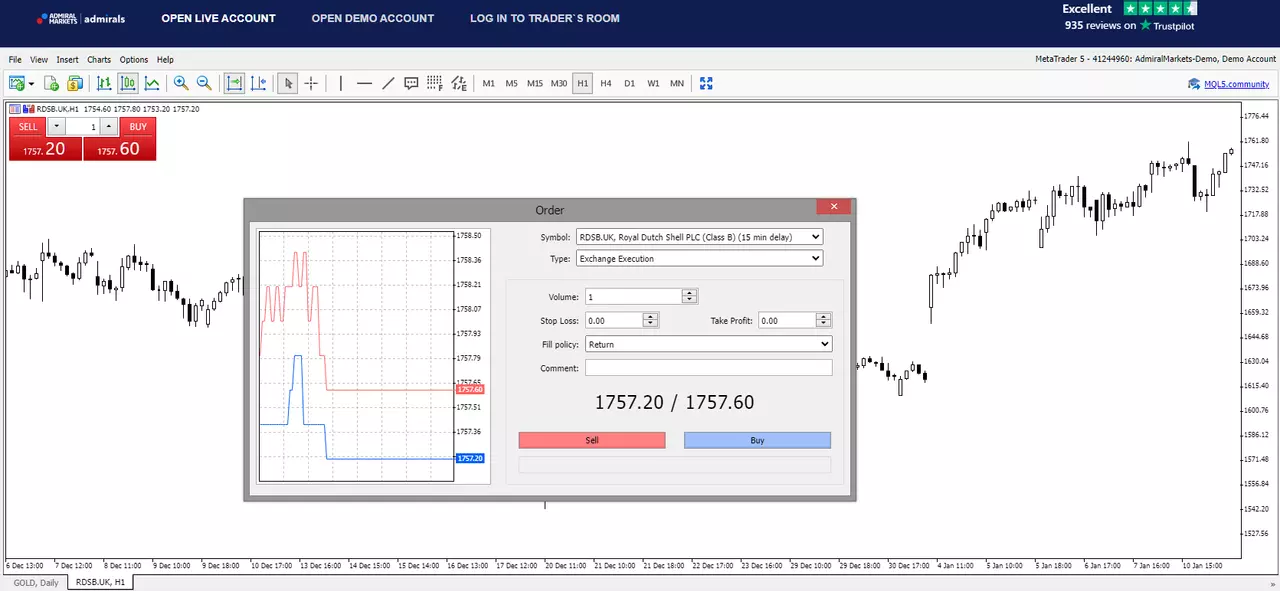Image resolution: width=1280 pixels, height=591 pixels.
Task: Edit one-click panel volume field
Action: pyautogui.click(x=83, y=127)
